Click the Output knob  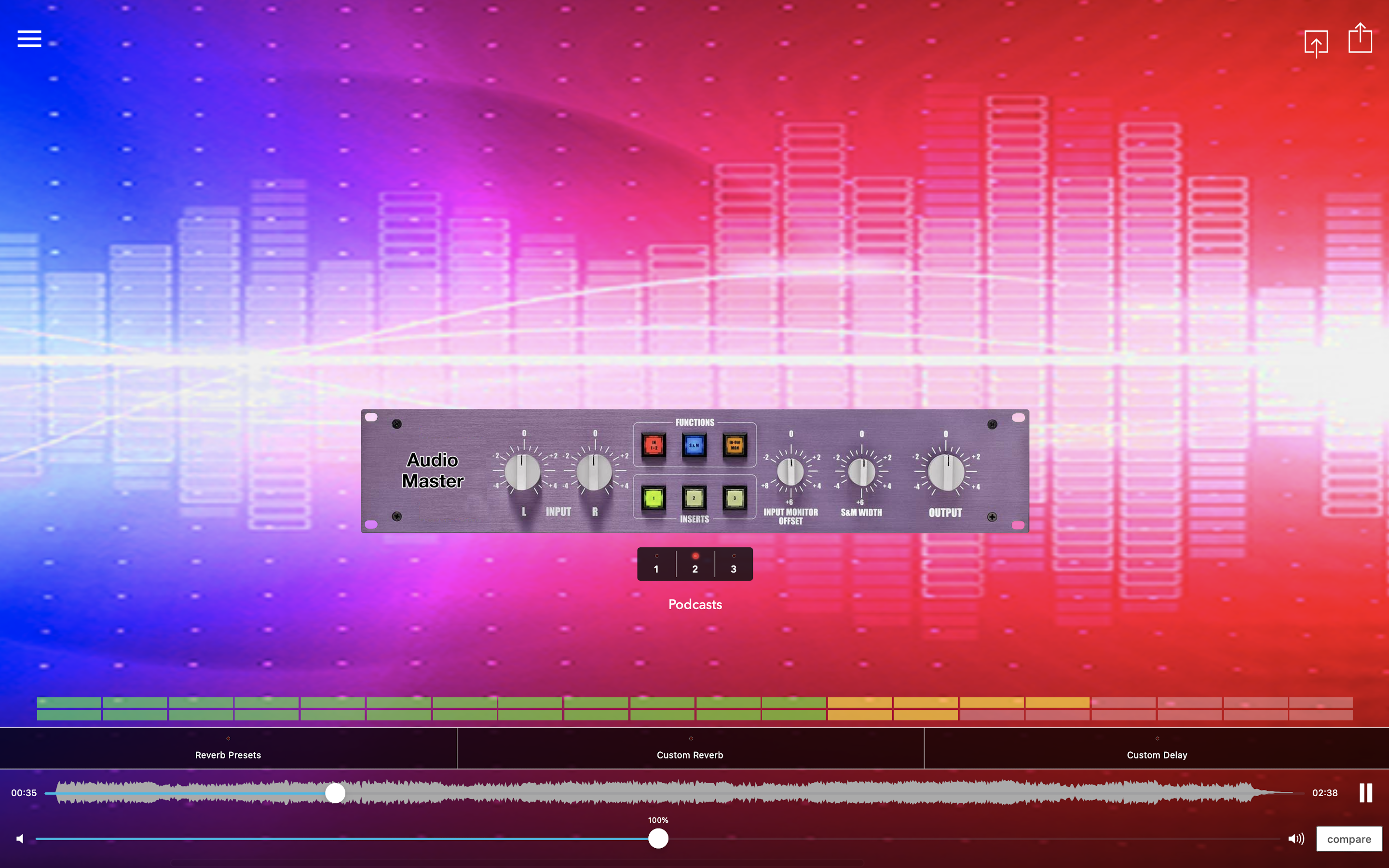click(946, 472)
